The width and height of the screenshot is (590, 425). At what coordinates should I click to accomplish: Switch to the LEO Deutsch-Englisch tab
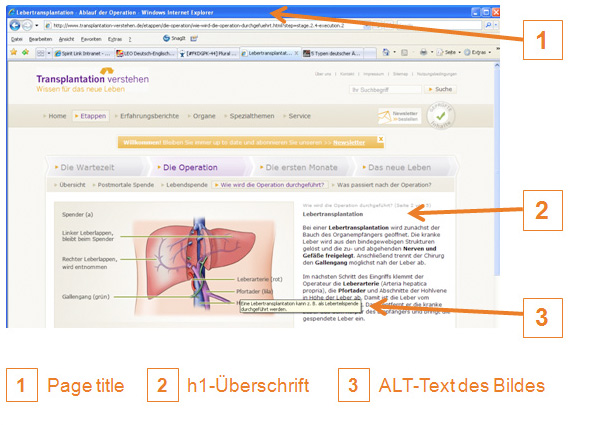pyautogui.click(x=145, y=53)
